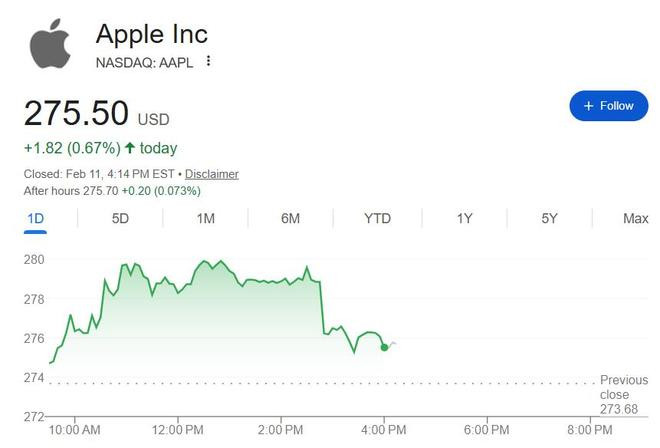The width and height of the screenshot is (660, 448).
Task: View the 1Y chart tab
Action: [x=464, y=218]
